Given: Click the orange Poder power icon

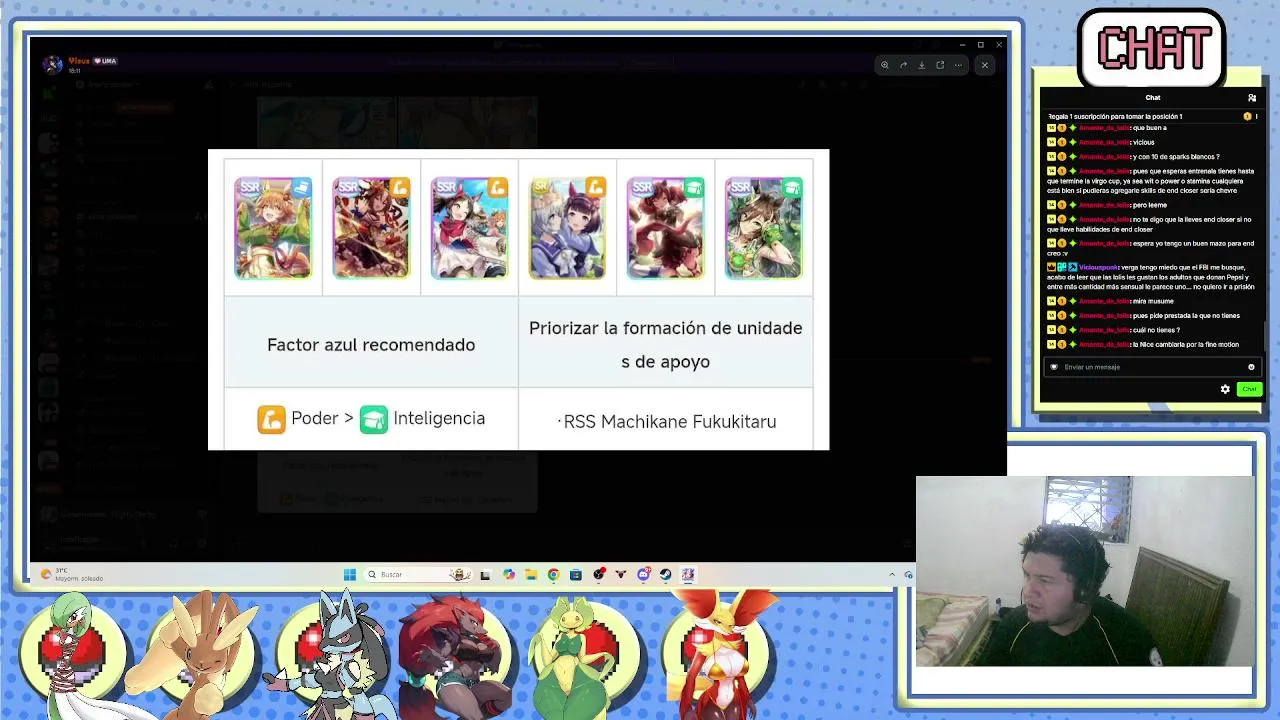Looking at the screenshot, I should pyautogui.click(x=271, y=419).
